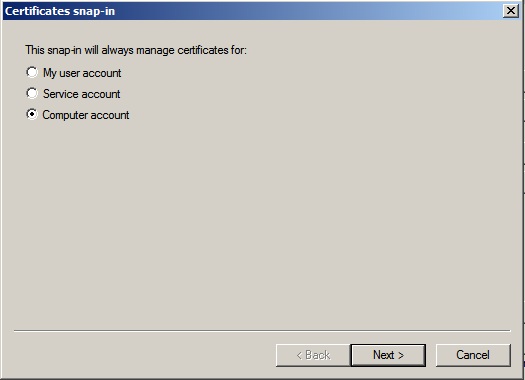The image size is (525, 380).
Task: Close the Certificates snap-in dialog with X
Action: click(511, 11)
